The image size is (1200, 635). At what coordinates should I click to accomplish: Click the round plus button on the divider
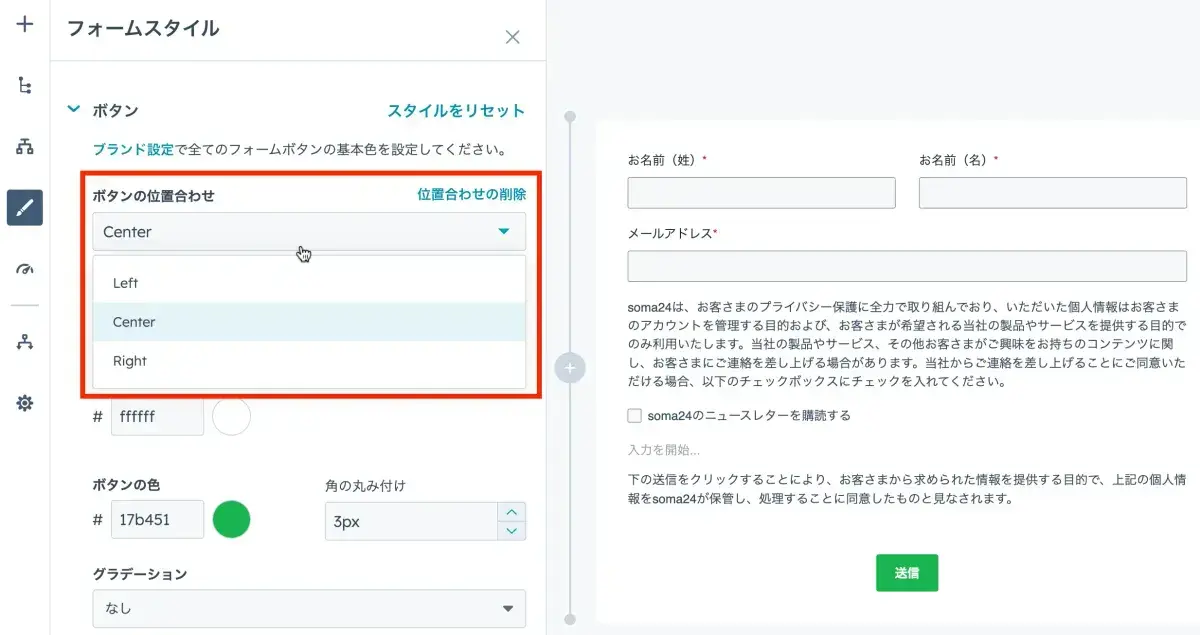click(570, 368)
